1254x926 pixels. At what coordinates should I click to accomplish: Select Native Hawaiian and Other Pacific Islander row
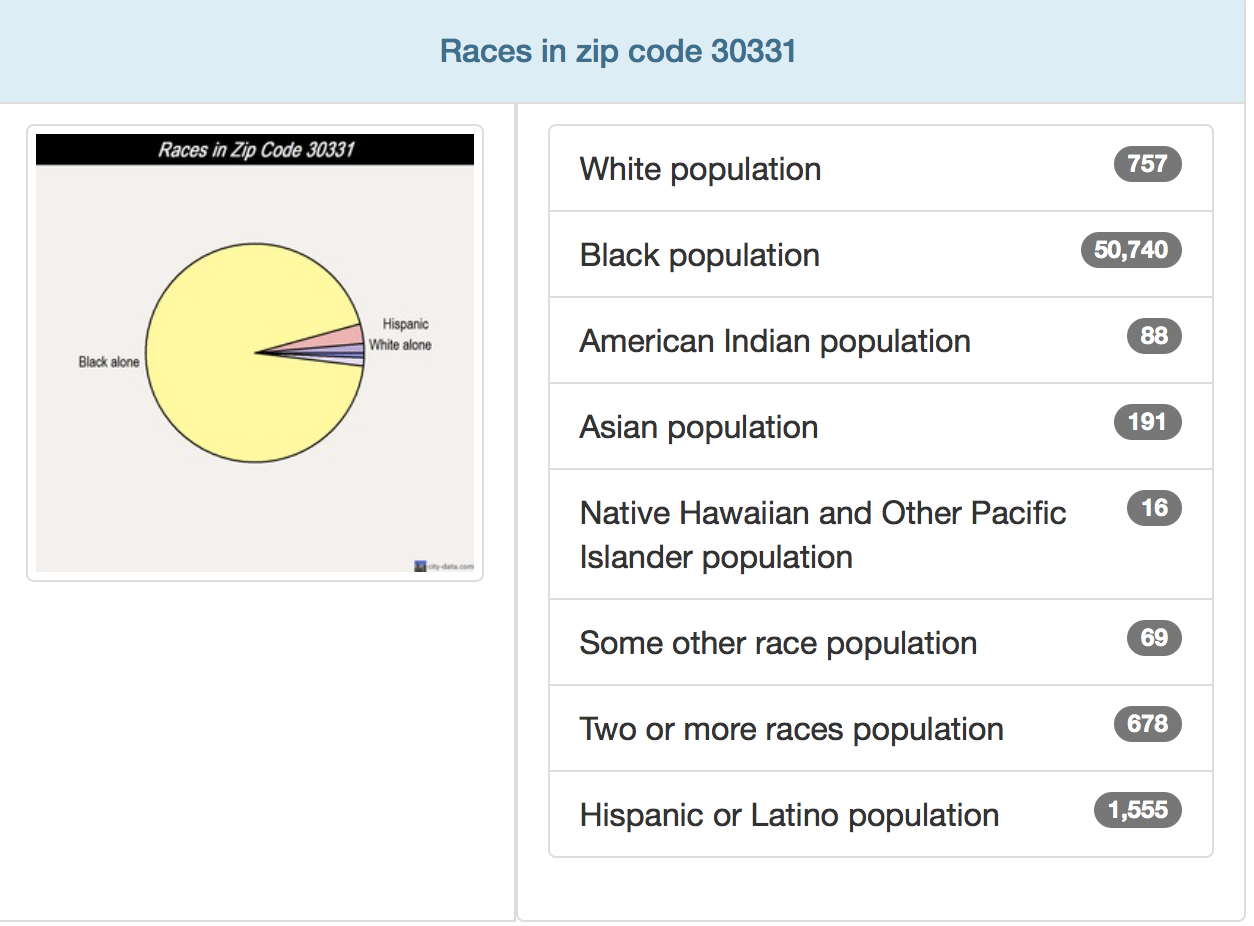pos(822,534)
